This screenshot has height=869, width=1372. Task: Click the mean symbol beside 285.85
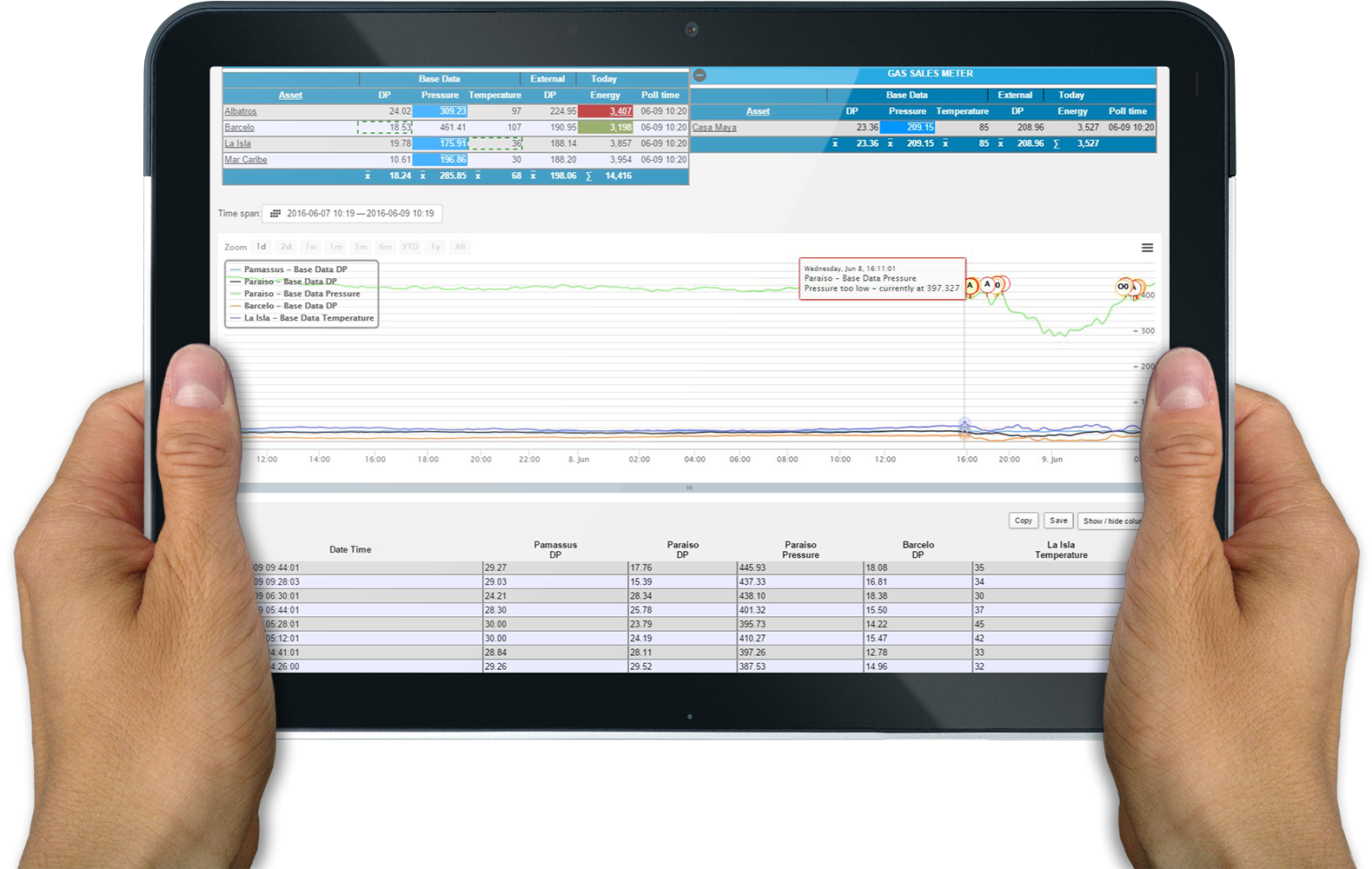423,176
